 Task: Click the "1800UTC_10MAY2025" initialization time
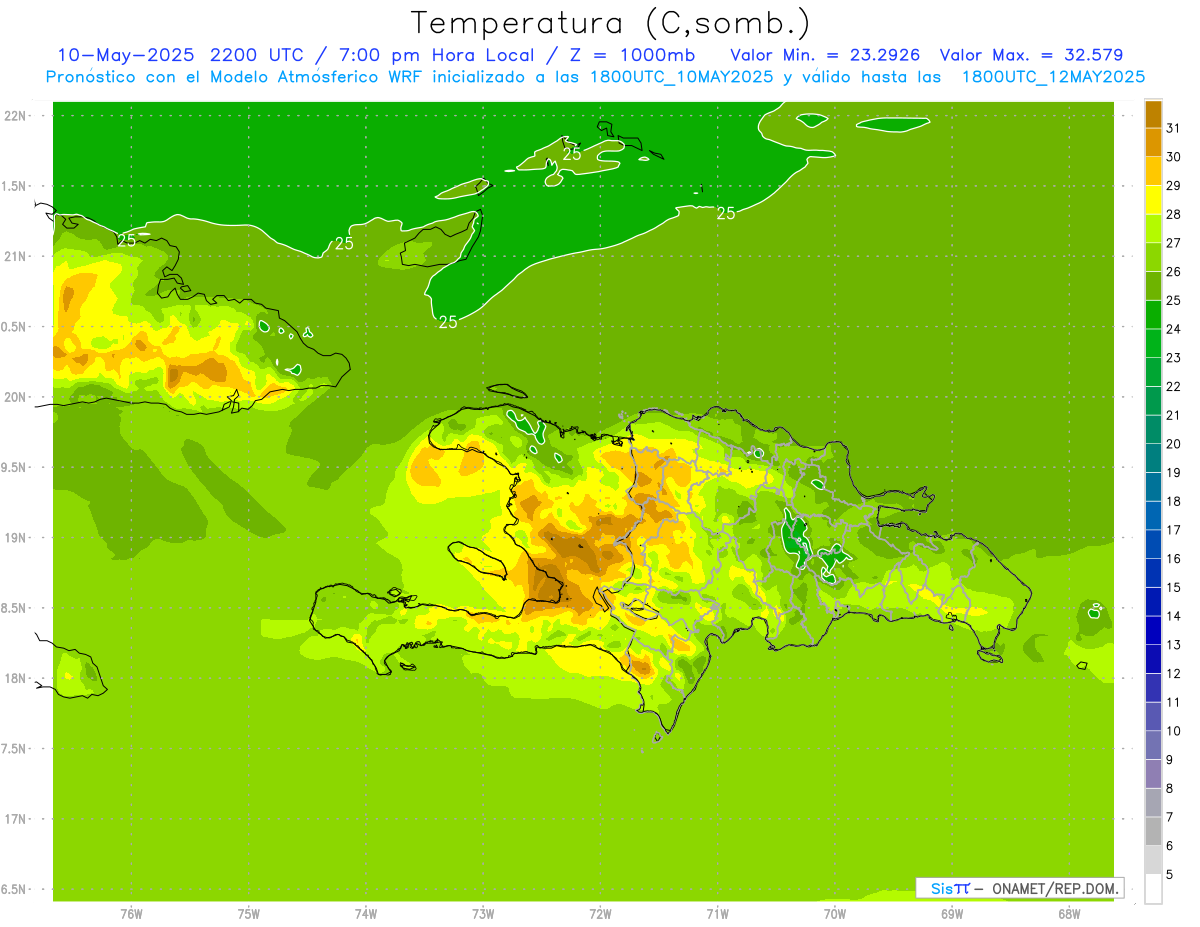[685, 76]
